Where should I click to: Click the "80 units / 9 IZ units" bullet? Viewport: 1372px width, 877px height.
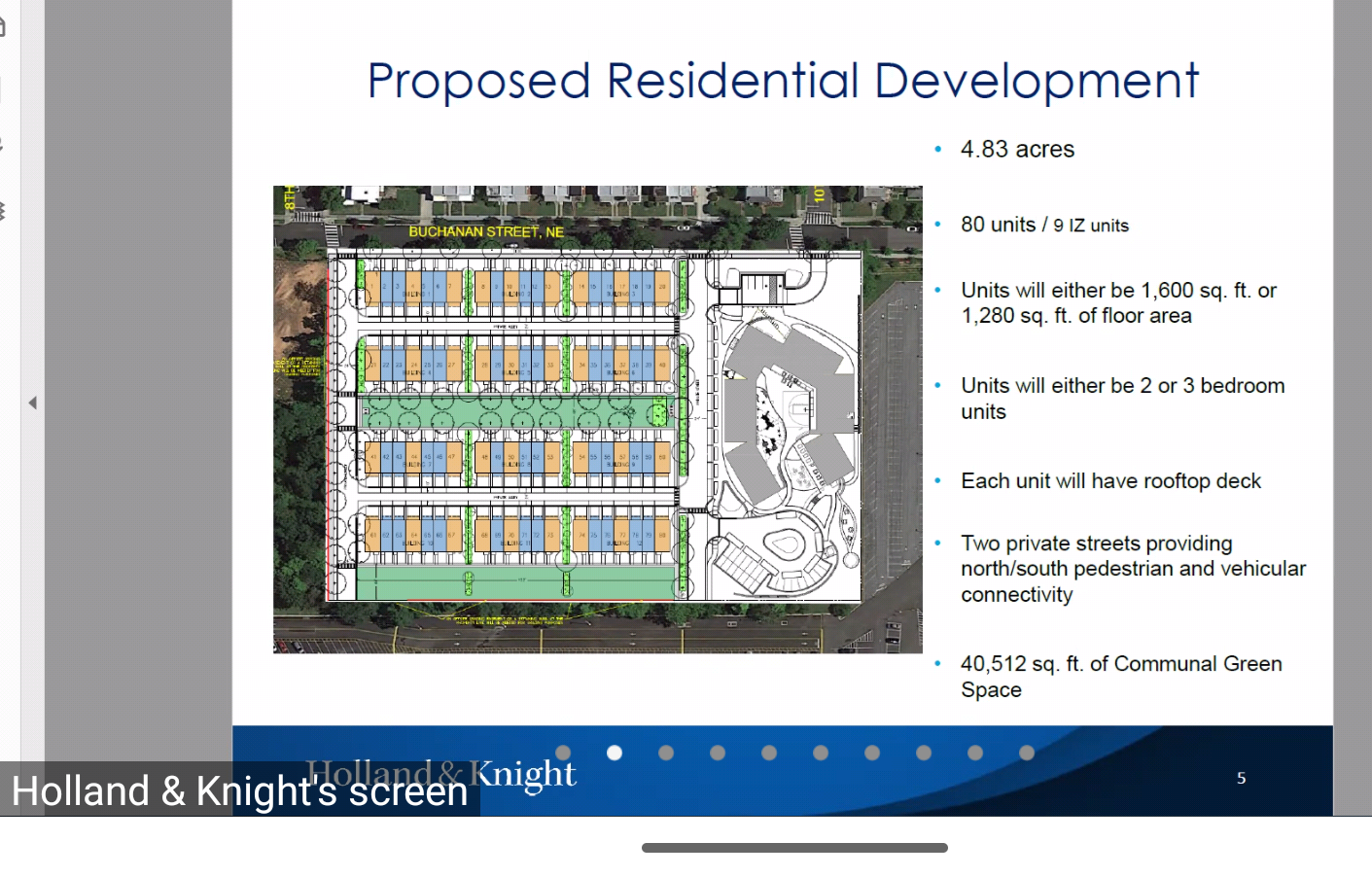click(x=1044, y=225)
